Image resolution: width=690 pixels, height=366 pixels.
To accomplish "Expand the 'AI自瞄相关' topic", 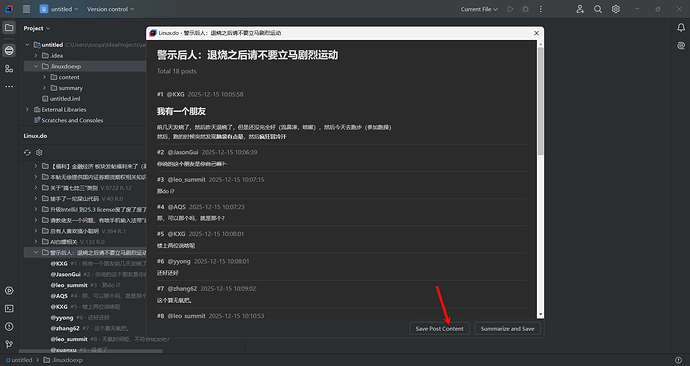I will point(36,242).
